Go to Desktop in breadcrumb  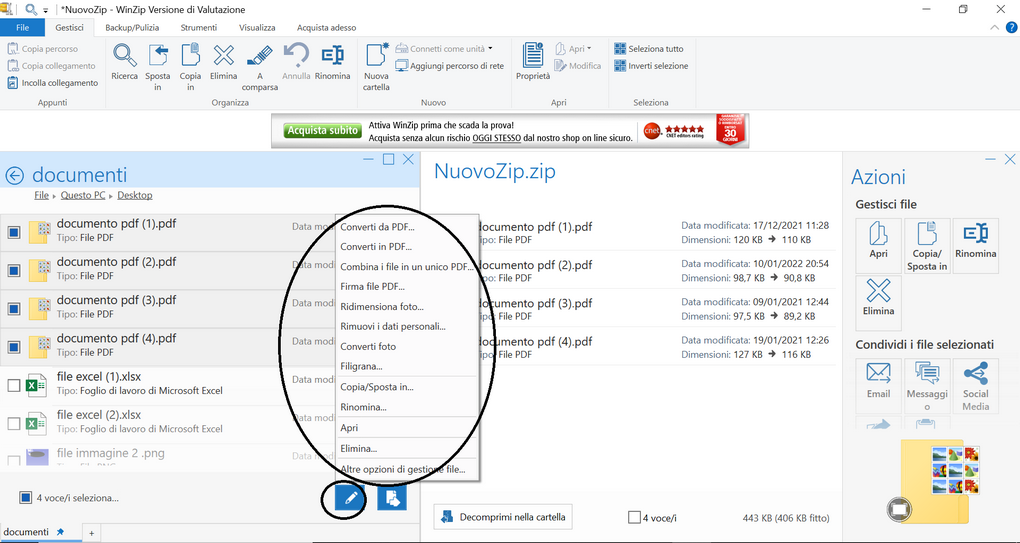[x=135, y=195]
